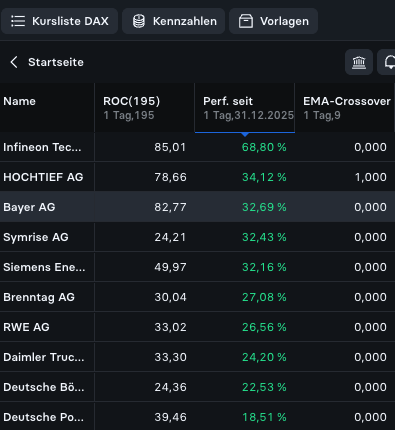Click performance 68,80 % for Infineon

pos(264,147)
